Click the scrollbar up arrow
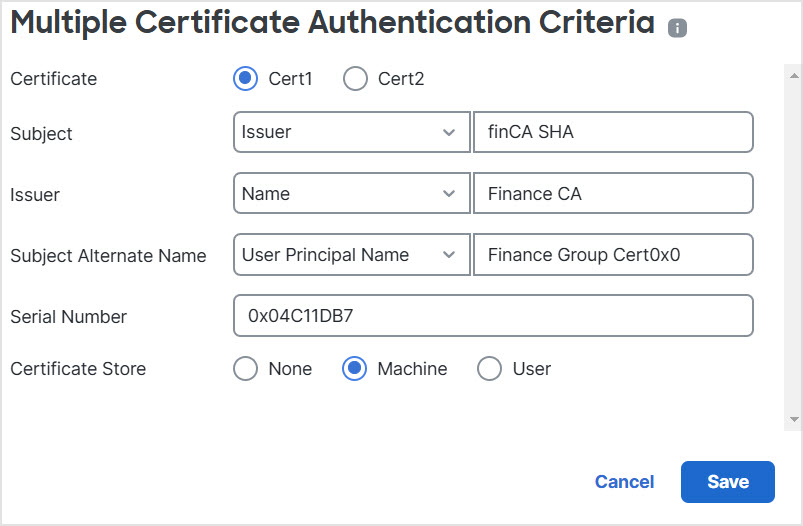This screenshot has height=526, width=803. point(794,75)
